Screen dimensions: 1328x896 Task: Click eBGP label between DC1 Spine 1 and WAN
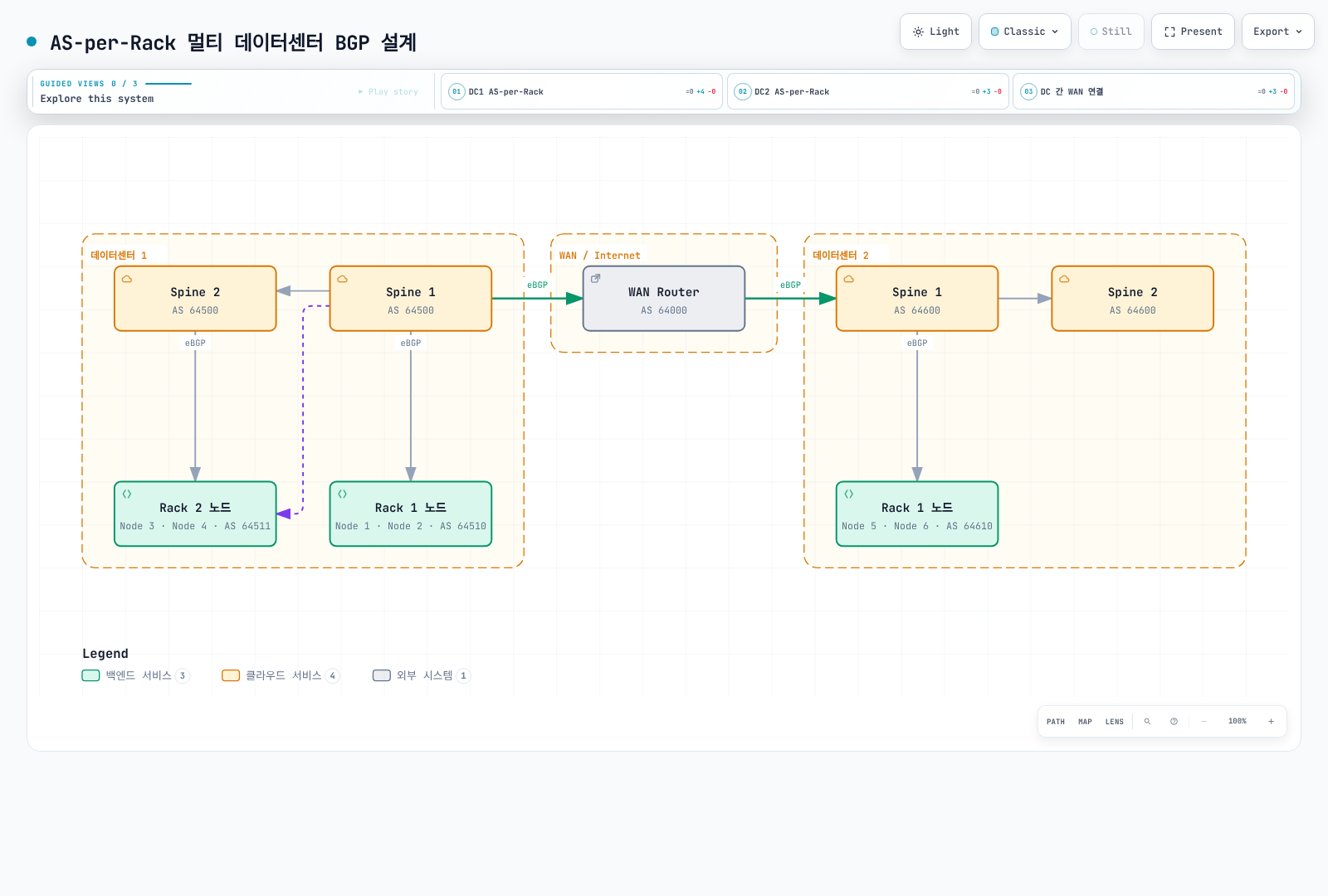click(538, 285)
